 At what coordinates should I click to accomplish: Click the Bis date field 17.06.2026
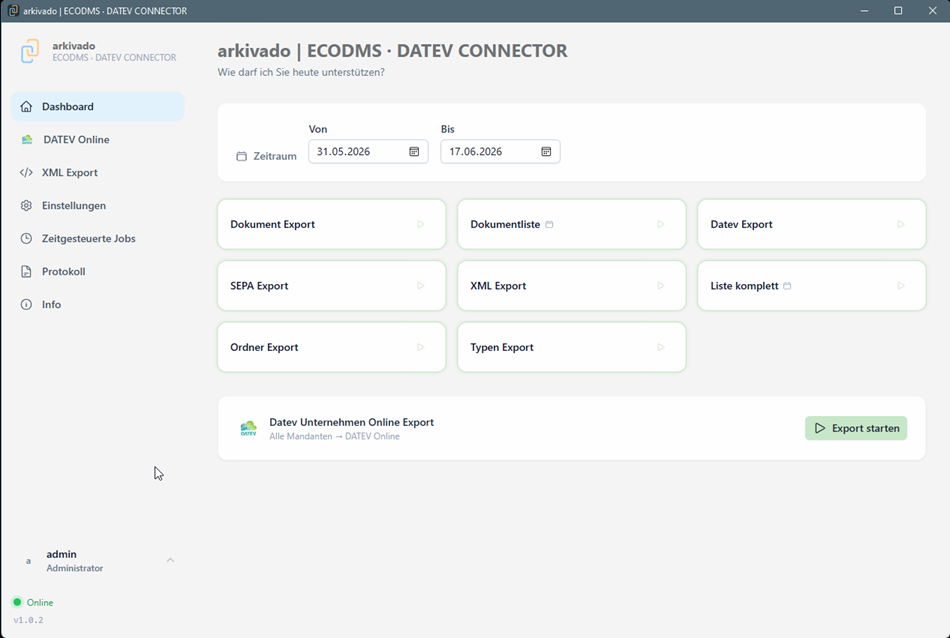pyautogui.click(x=500, y=151)
